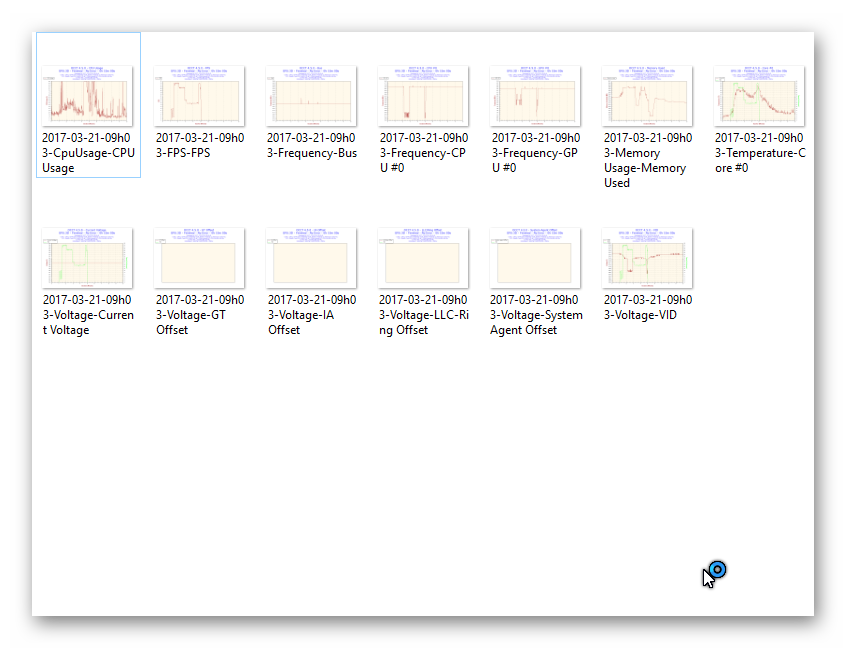Click the FPS-FPS graph thumbnail
The image size is (846, 670).
tap(199, 97)
